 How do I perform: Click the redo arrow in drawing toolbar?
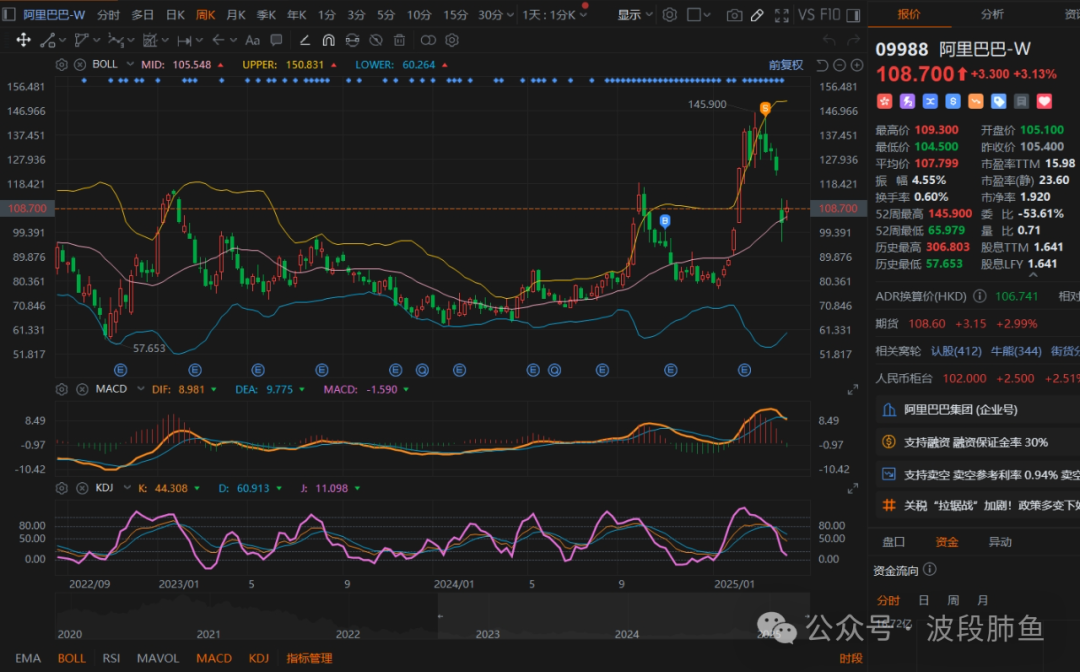853,41
